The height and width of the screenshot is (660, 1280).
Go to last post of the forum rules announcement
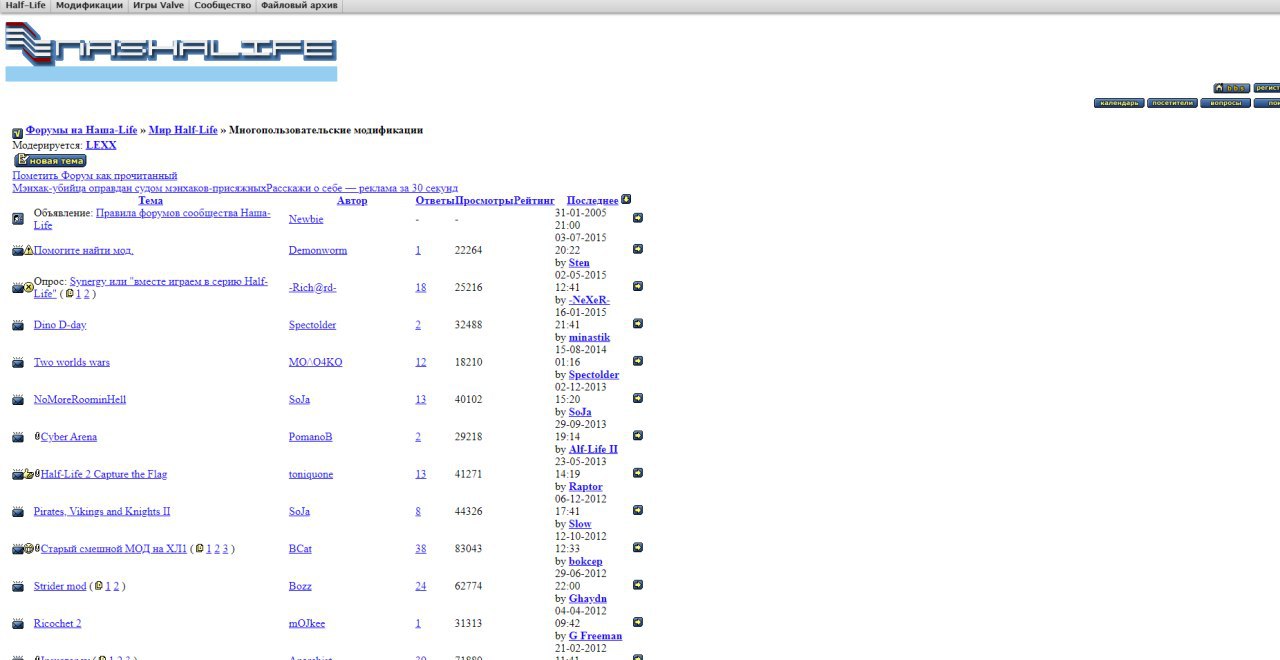click(x=638, y=217)
